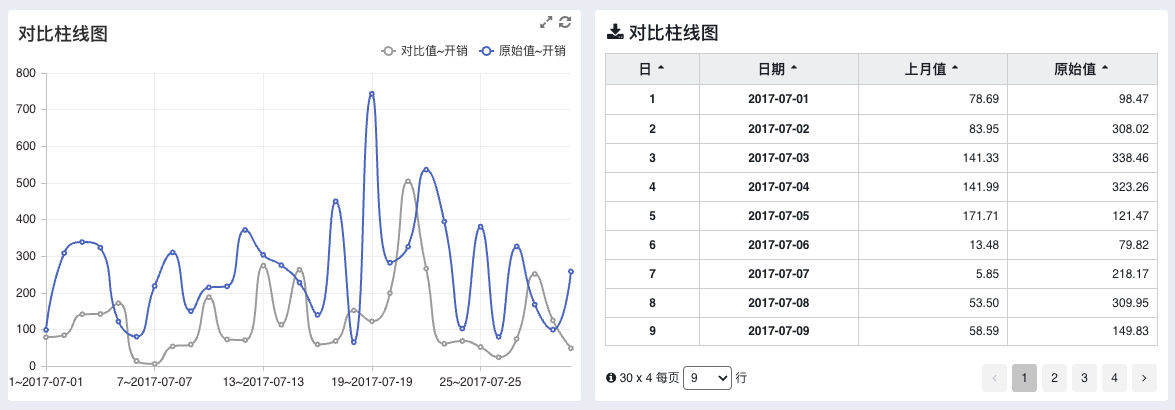Viewport: 1175px width, 410px height.
Task: Open page 3 of the table
Action: coord(1084,379)
